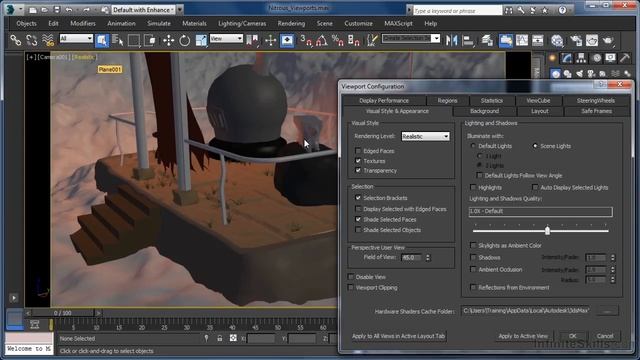640x360 pixels.
Task: Click the Mirror tool icon
Action: click(451, 40)
